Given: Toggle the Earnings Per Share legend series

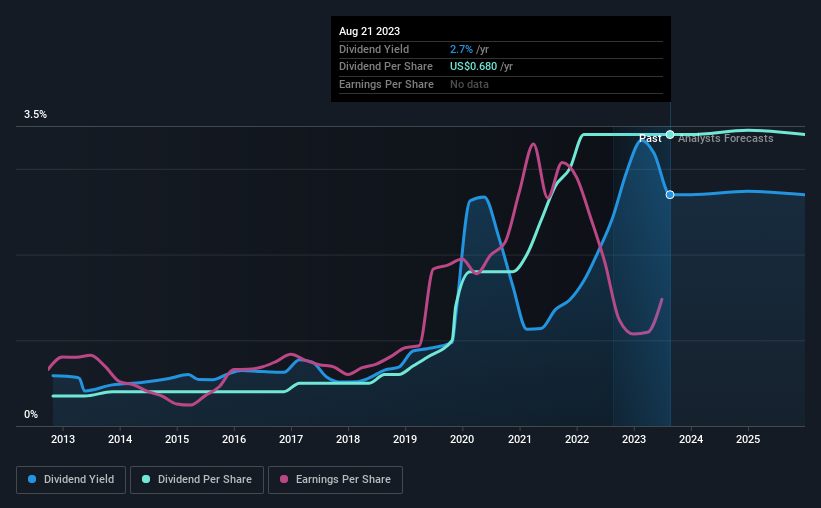Looking at the screenshot, I should [335, 479].
